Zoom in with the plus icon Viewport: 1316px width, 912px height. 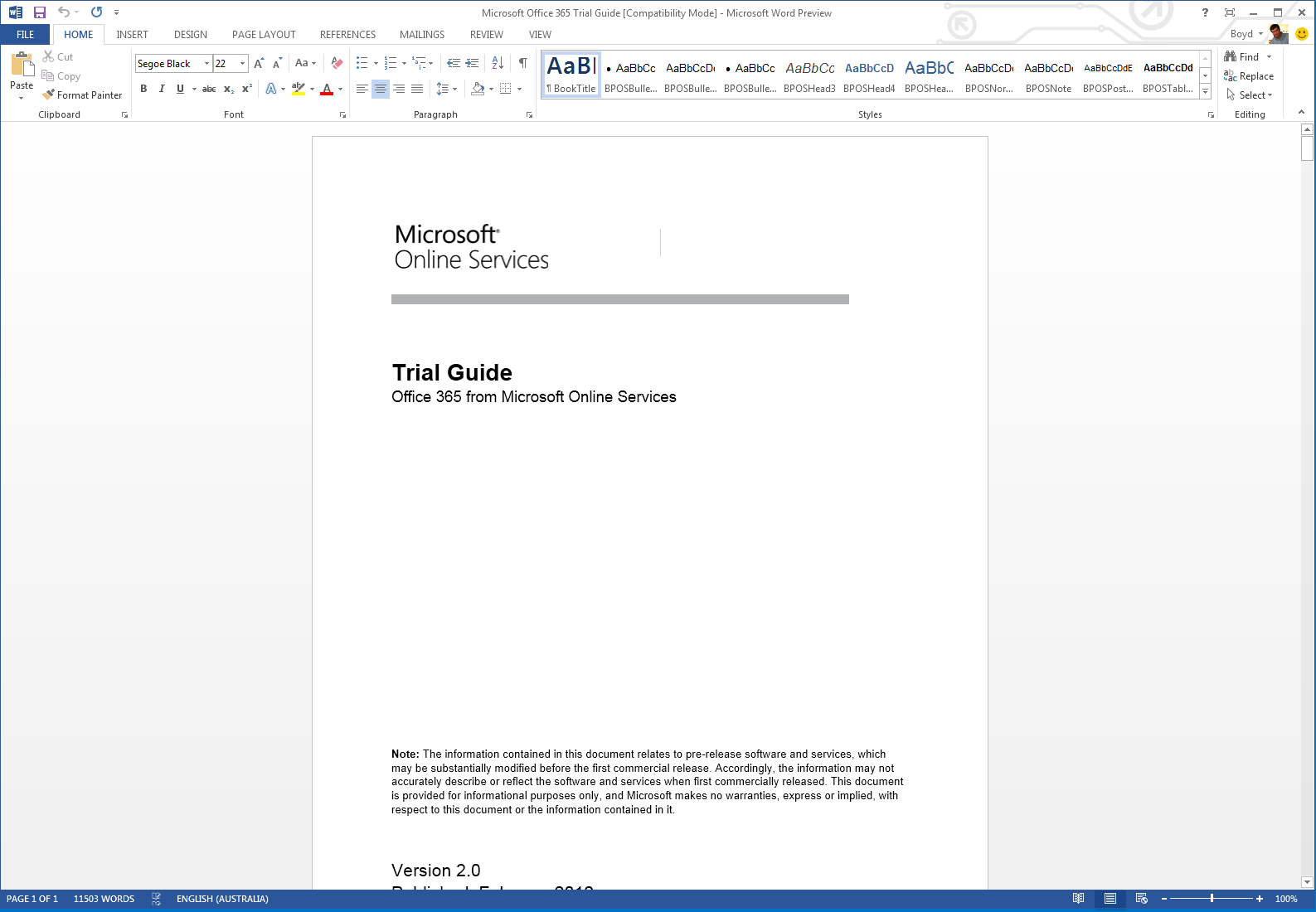pyautogui.click(x=1260, y=899)
